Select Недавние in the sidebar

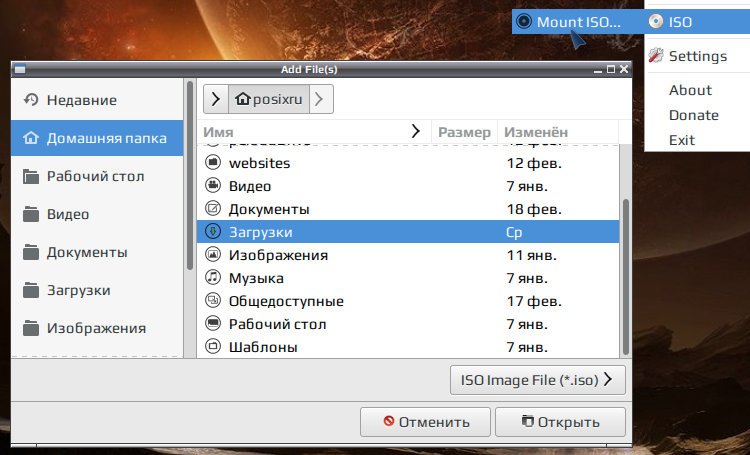point(97,100)
